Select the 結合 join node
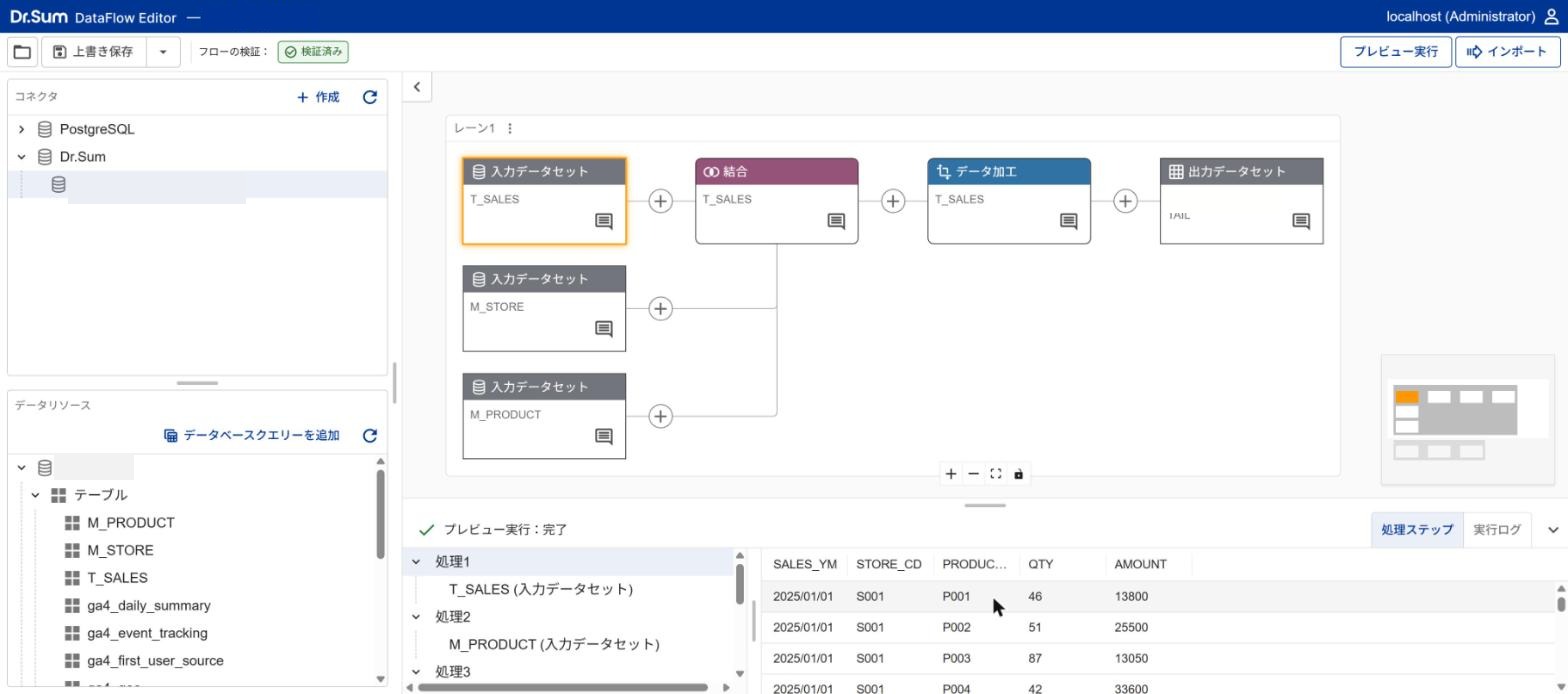1568x694 pixels. pos(776,201)
